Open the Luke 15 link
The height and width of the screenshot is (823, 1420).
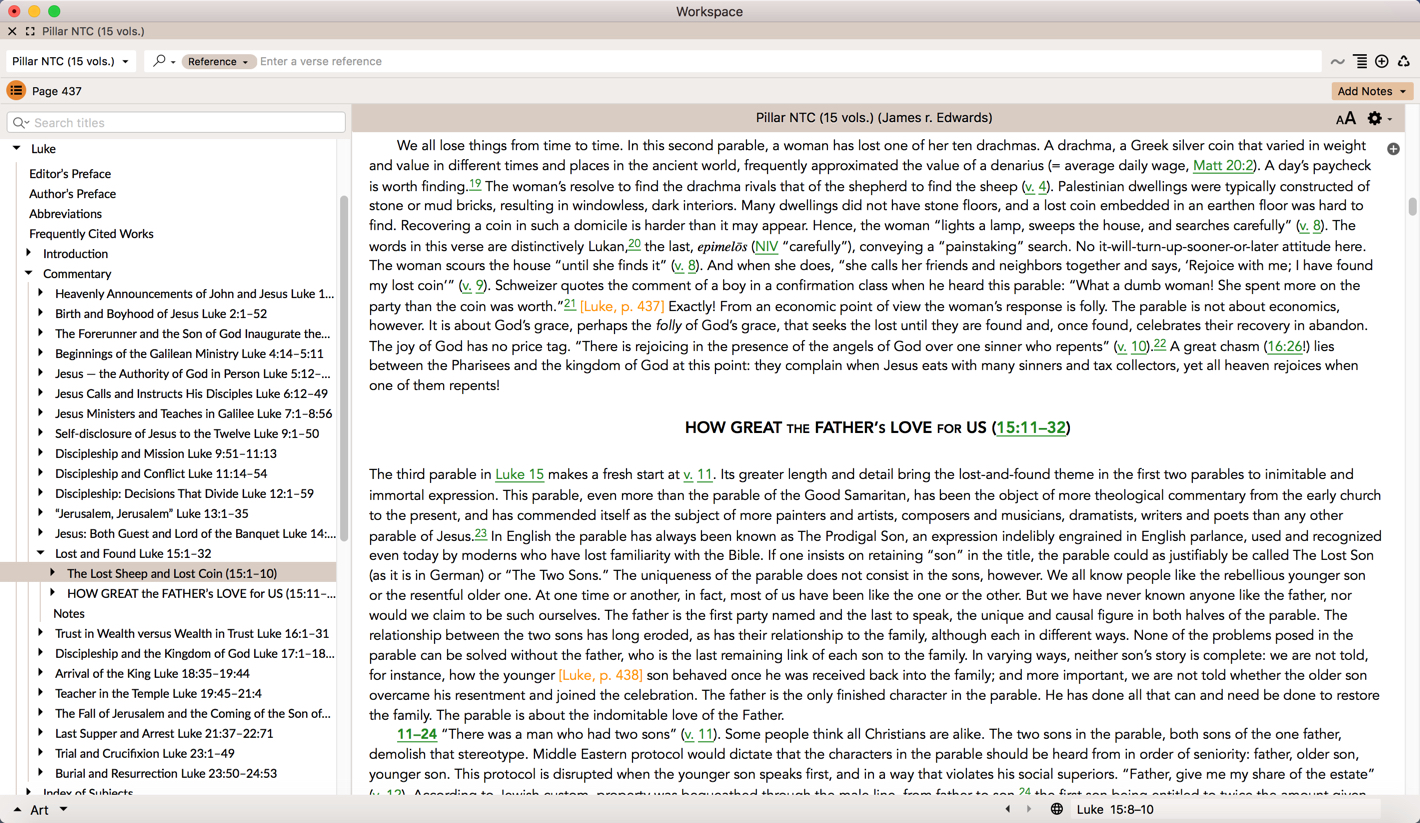[x=520, y=475]
